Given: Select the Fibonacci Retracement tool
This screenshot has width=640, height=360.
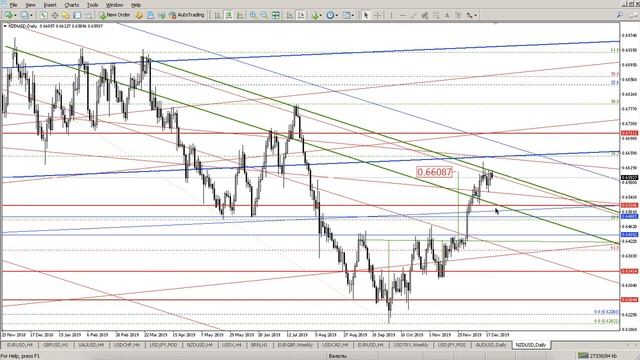Looking at the screenshot, I should tap(436, 15).
